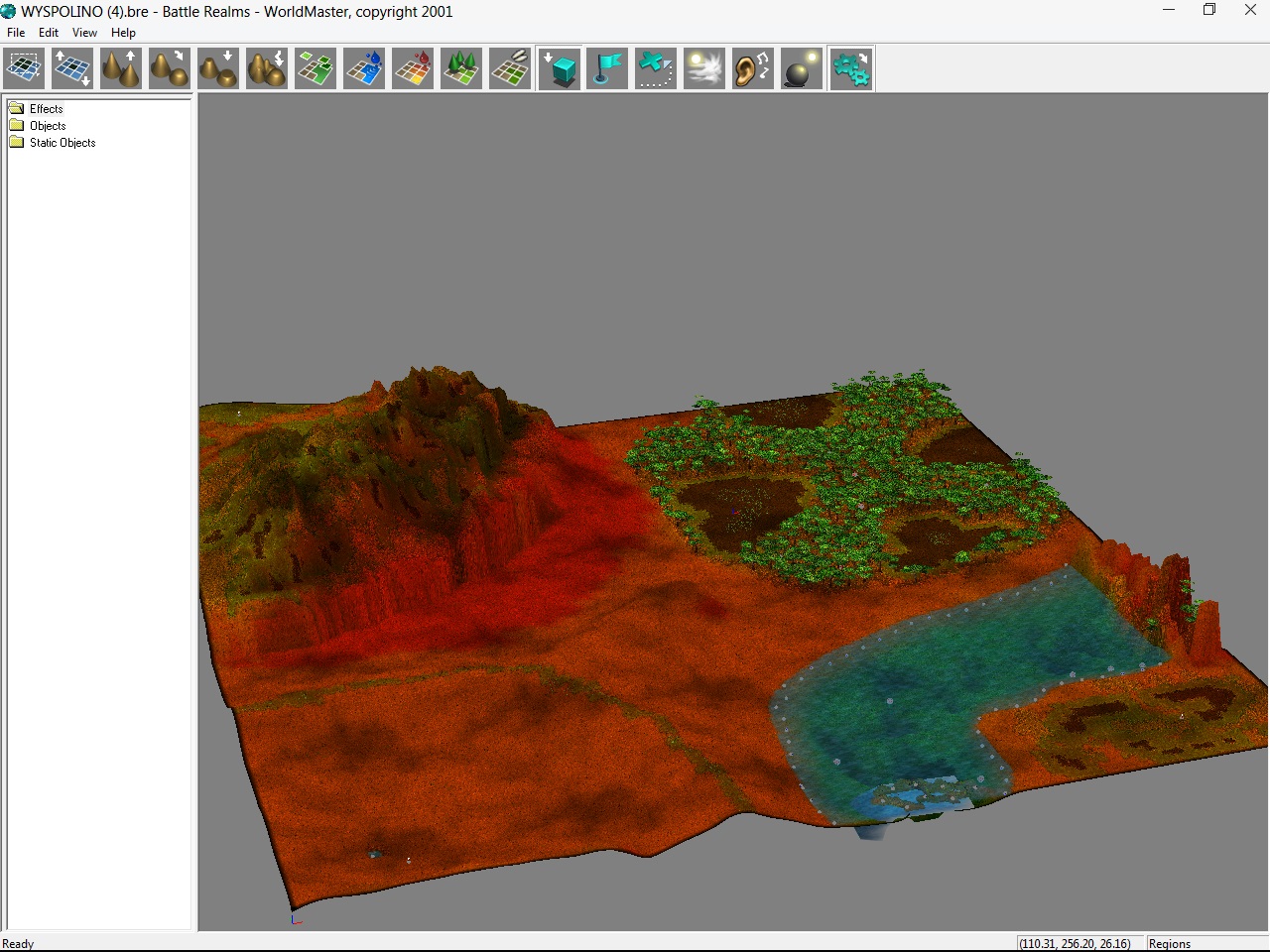Open the Edit menu
This screenshot has height=952, width=1270.
click(49, 33)
